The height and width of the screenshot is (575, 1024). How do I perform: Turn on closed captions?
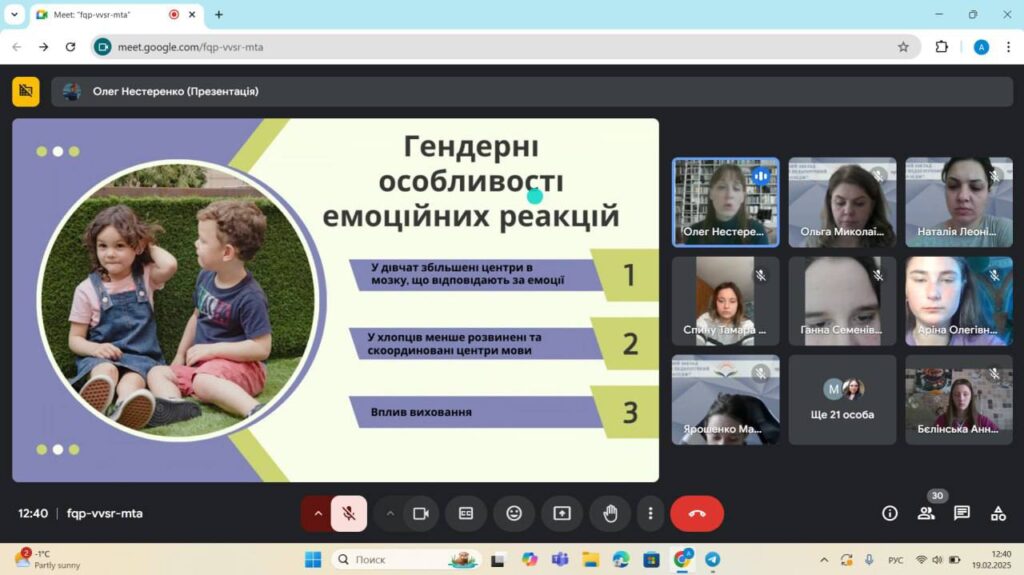pyautogui.click(x=466, y=513)
